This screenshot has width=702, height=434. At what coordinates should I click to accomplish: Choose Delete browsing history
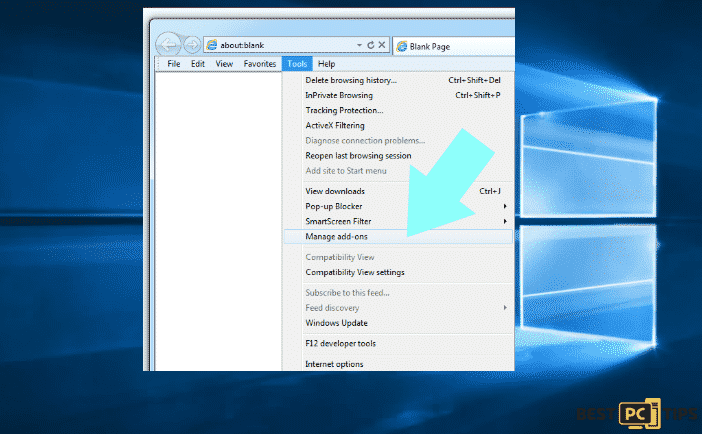398,80
